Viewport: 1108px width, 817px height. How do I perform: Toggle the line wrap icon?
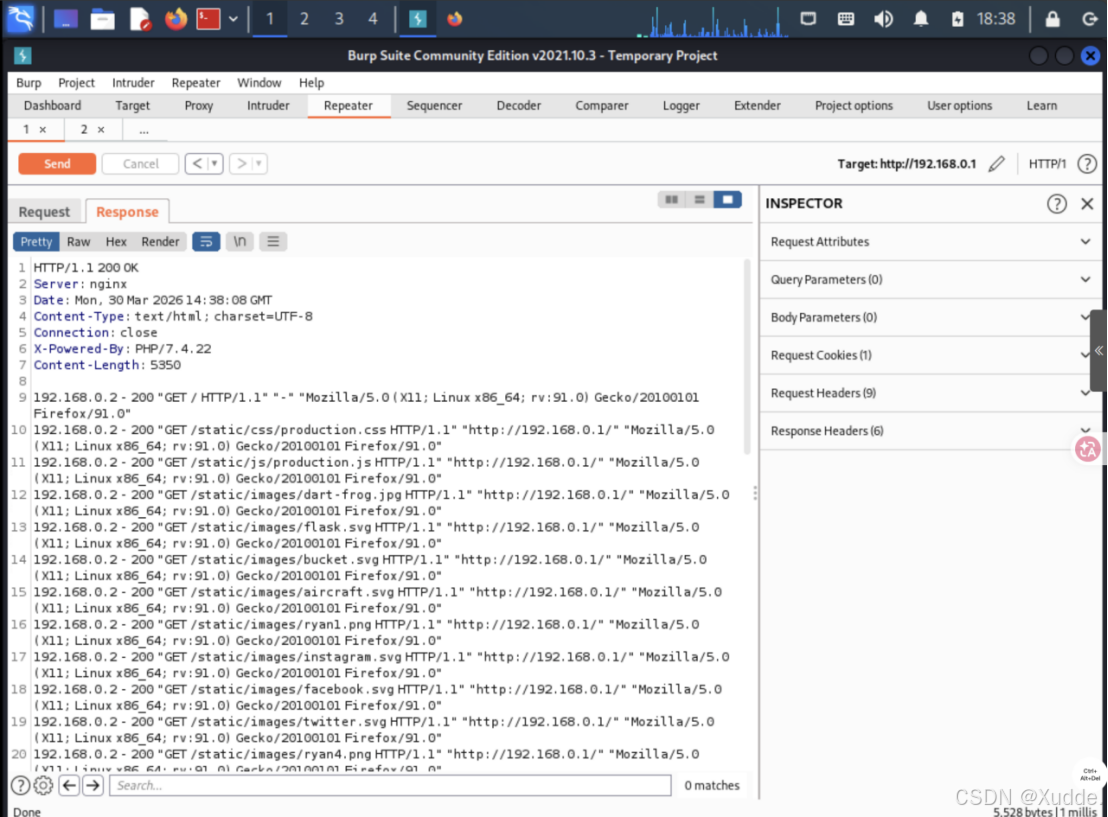(206, 242)
